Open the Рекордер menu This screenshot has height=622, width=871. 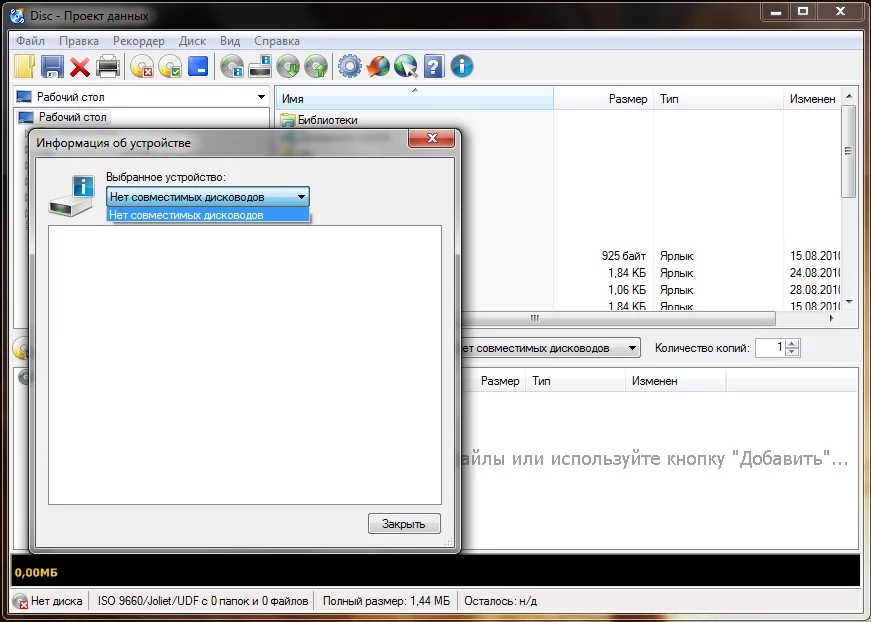pos(139,41)
